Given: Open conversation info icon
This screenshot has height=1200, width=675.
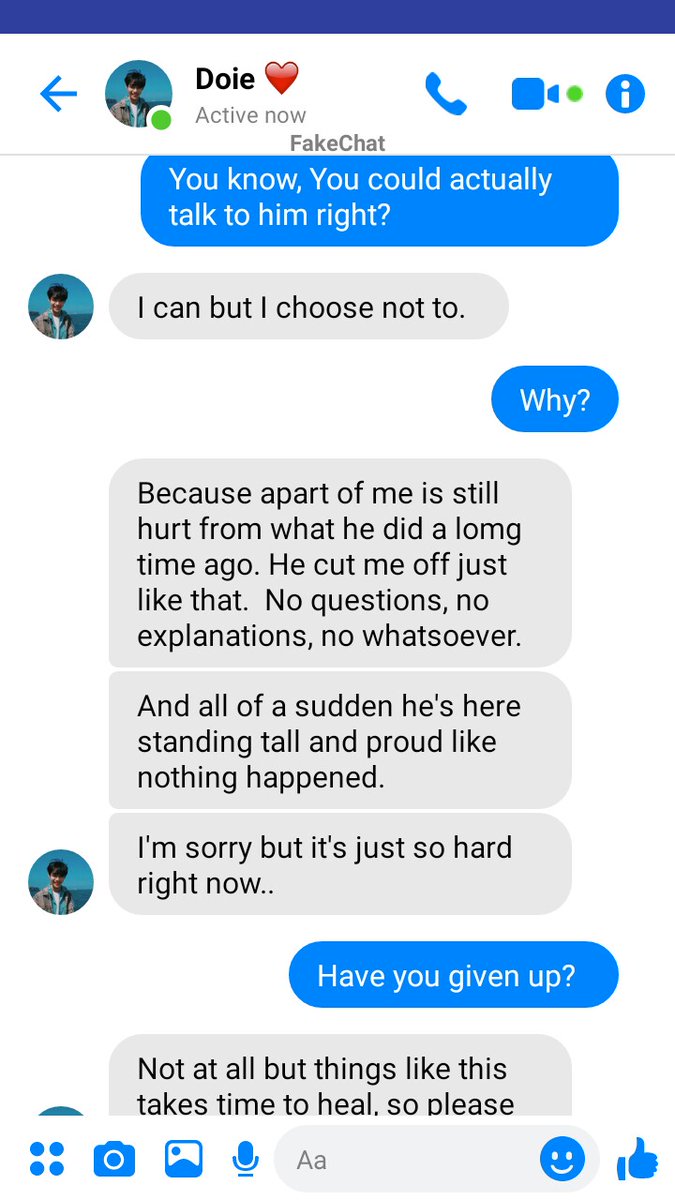Looking at the screenshot, I should [x=625, y=94].
